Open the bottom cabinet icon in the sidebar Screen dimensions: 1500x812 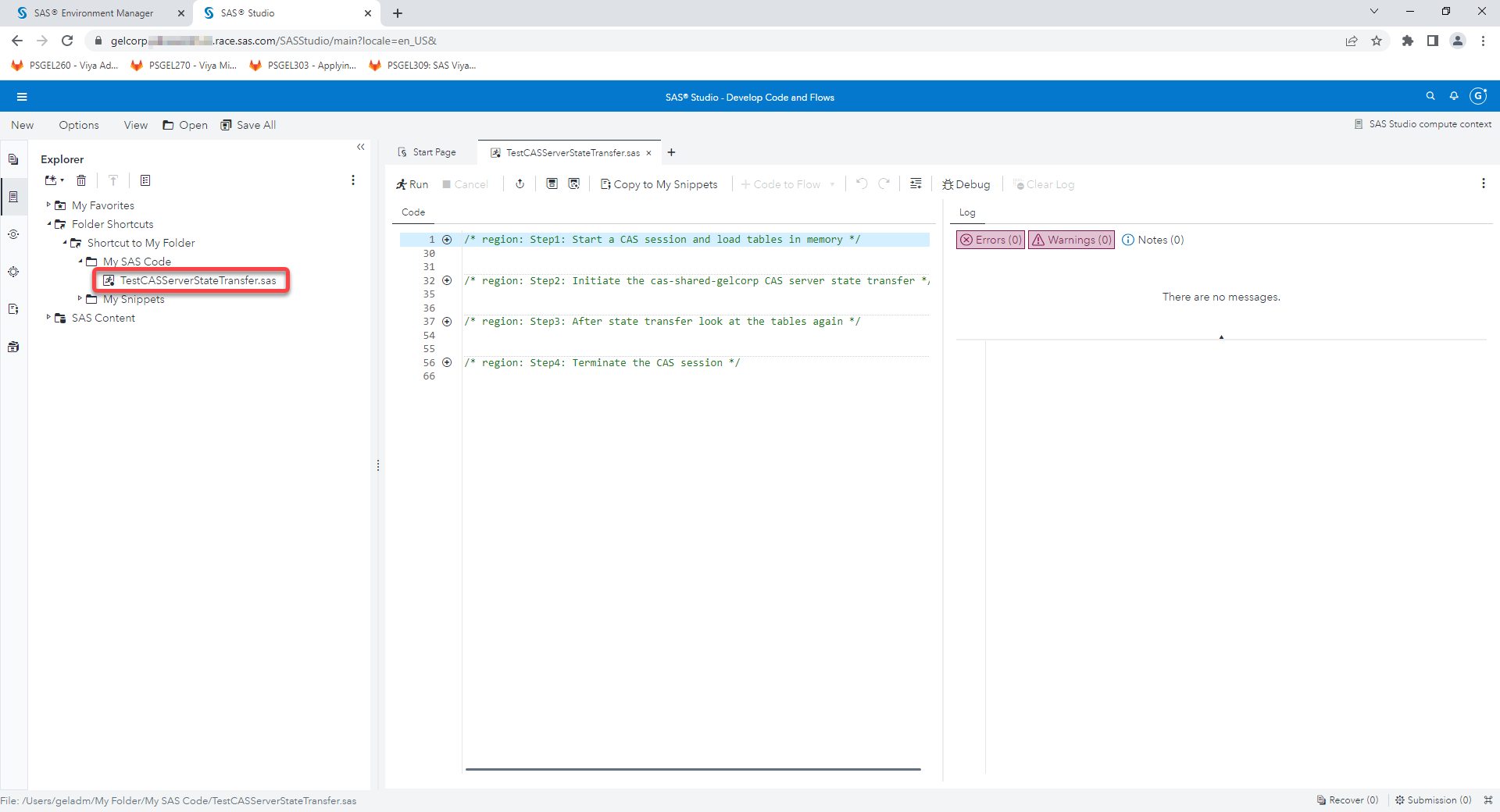[x=13, y=347]
